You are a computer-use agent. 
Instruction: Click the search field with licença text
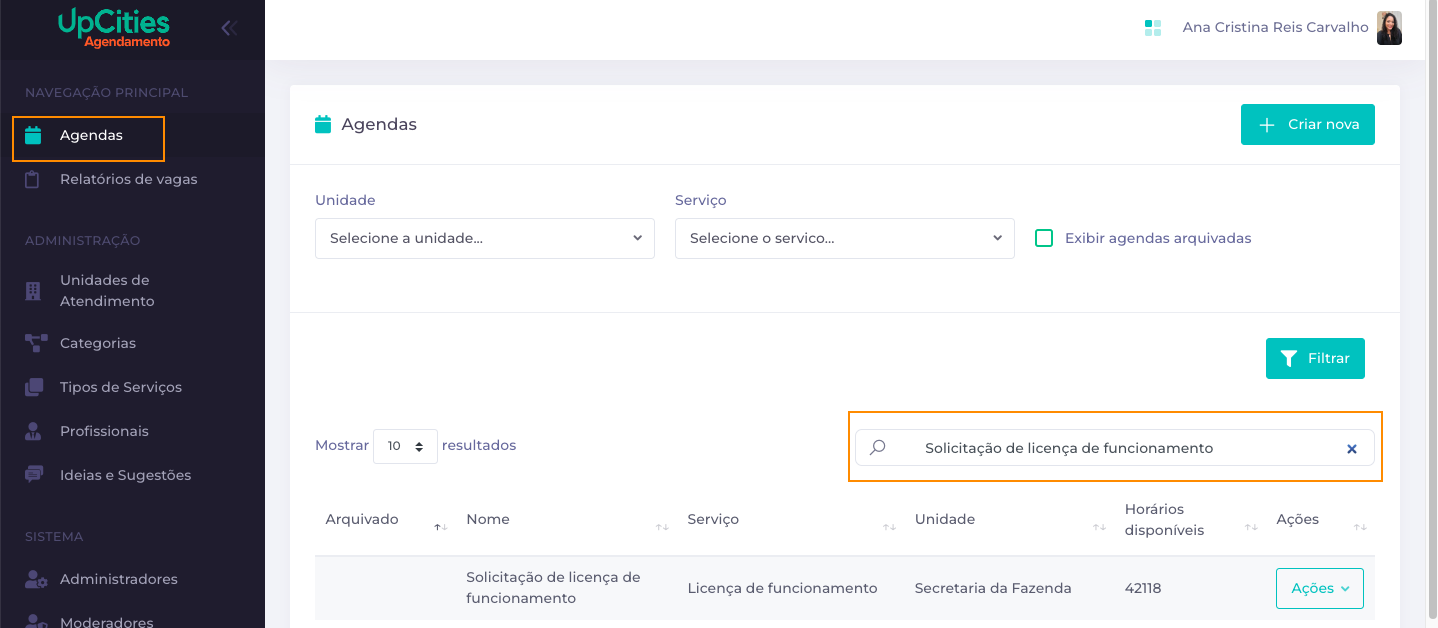click(x=1115, y=448)
